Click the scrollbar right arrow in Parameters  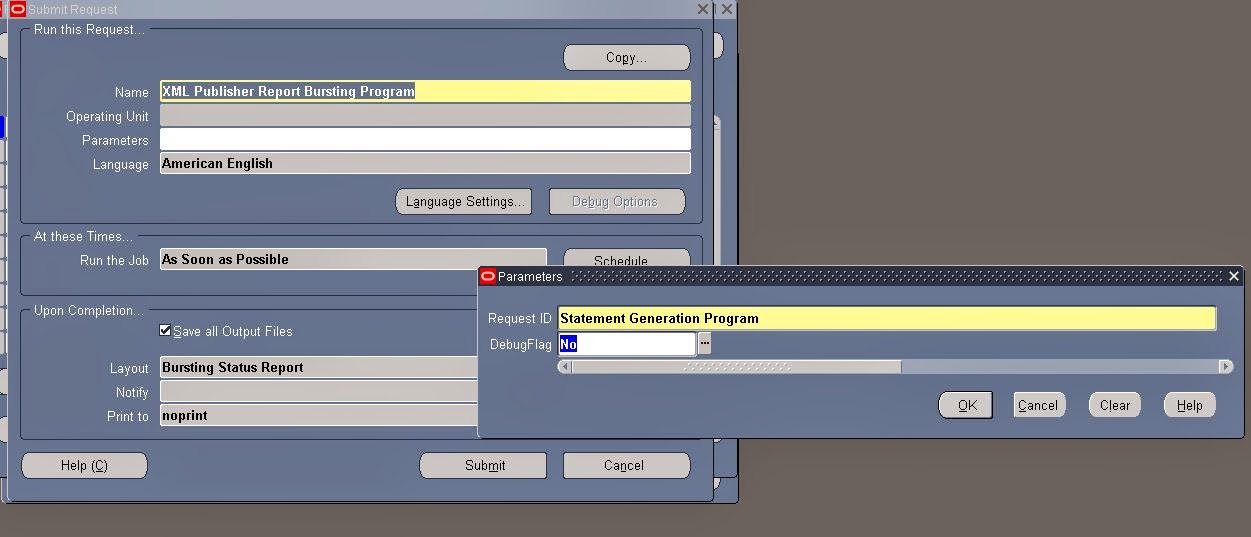pyautogui.click(x=1226, y=367)
